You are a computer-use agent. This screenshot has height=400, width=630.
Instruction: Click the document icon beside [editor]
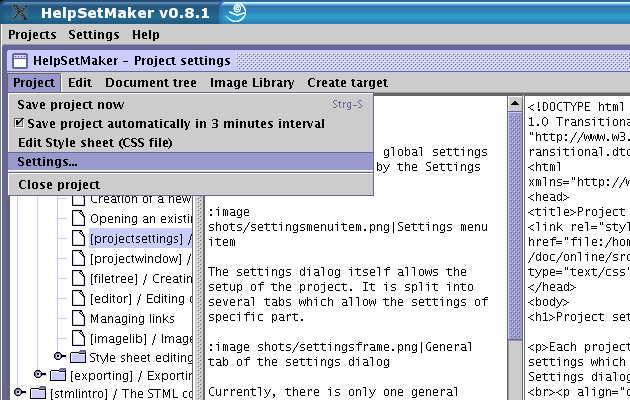(x=78, y=298)
